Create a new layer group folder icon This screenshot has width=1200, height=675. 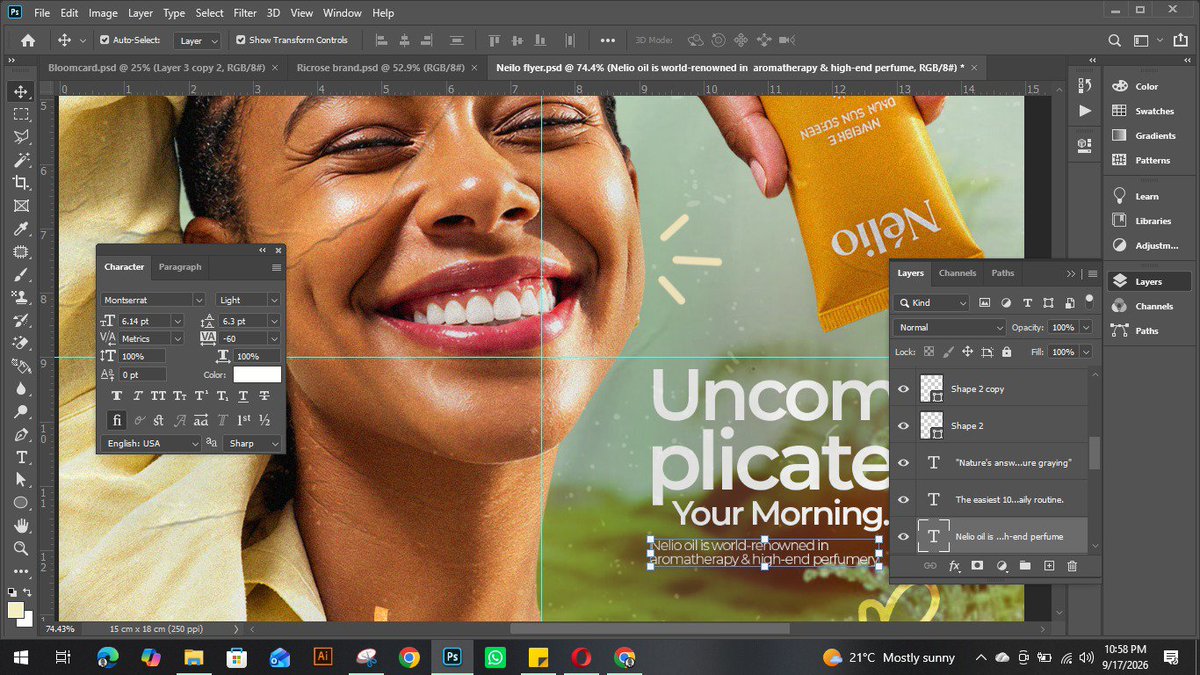(x=1025, y=566)
